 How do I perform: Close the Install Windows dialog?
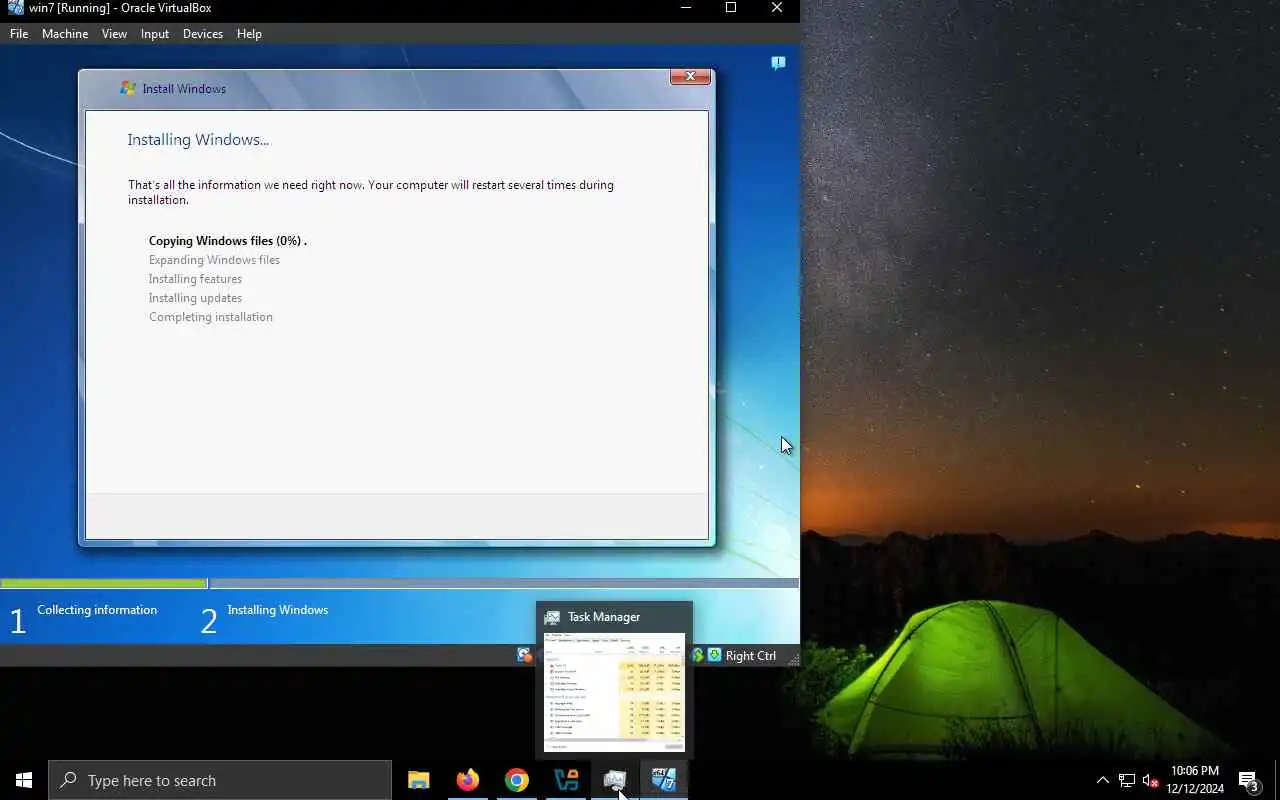coord(690,76)
